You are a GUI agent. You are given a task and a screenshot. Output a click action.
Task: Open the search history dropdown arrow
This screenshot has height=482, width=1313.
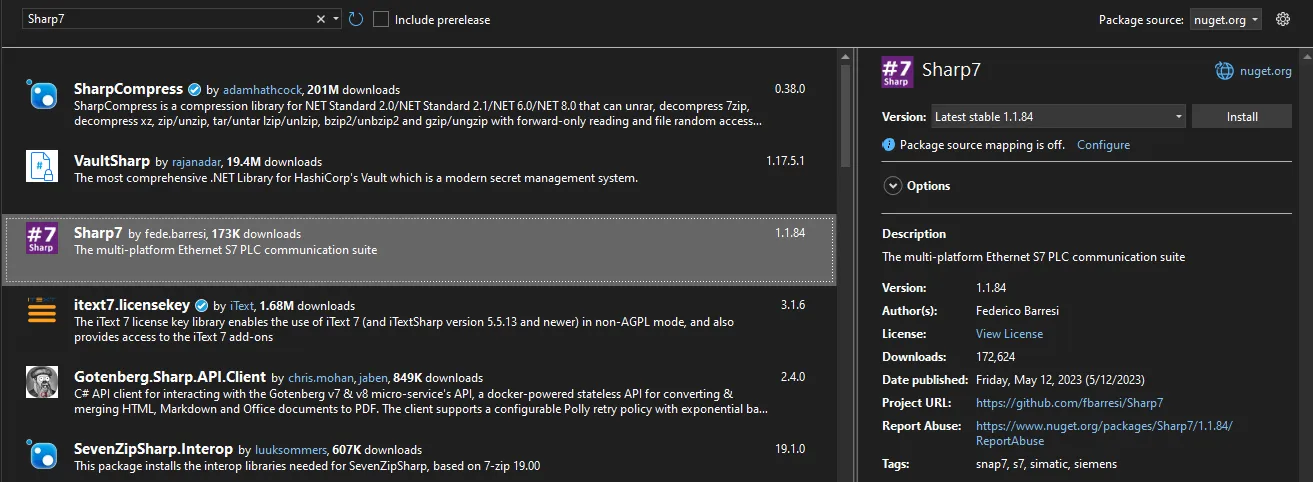coord(336,19)
